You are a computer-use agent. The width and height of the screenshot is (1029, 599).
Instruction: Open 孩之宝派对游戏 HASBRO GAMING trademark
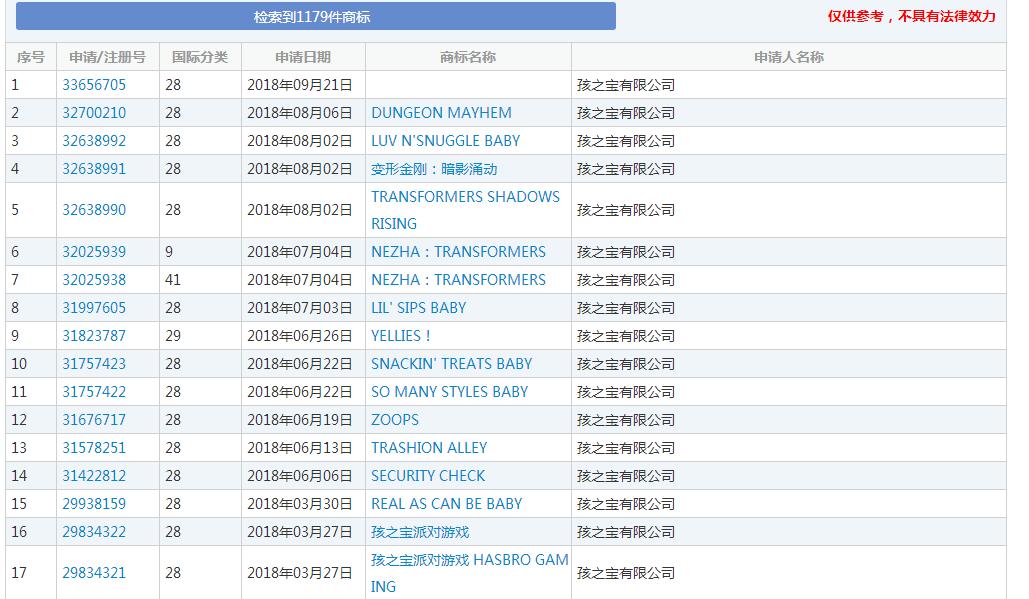[x=469, y=573]
